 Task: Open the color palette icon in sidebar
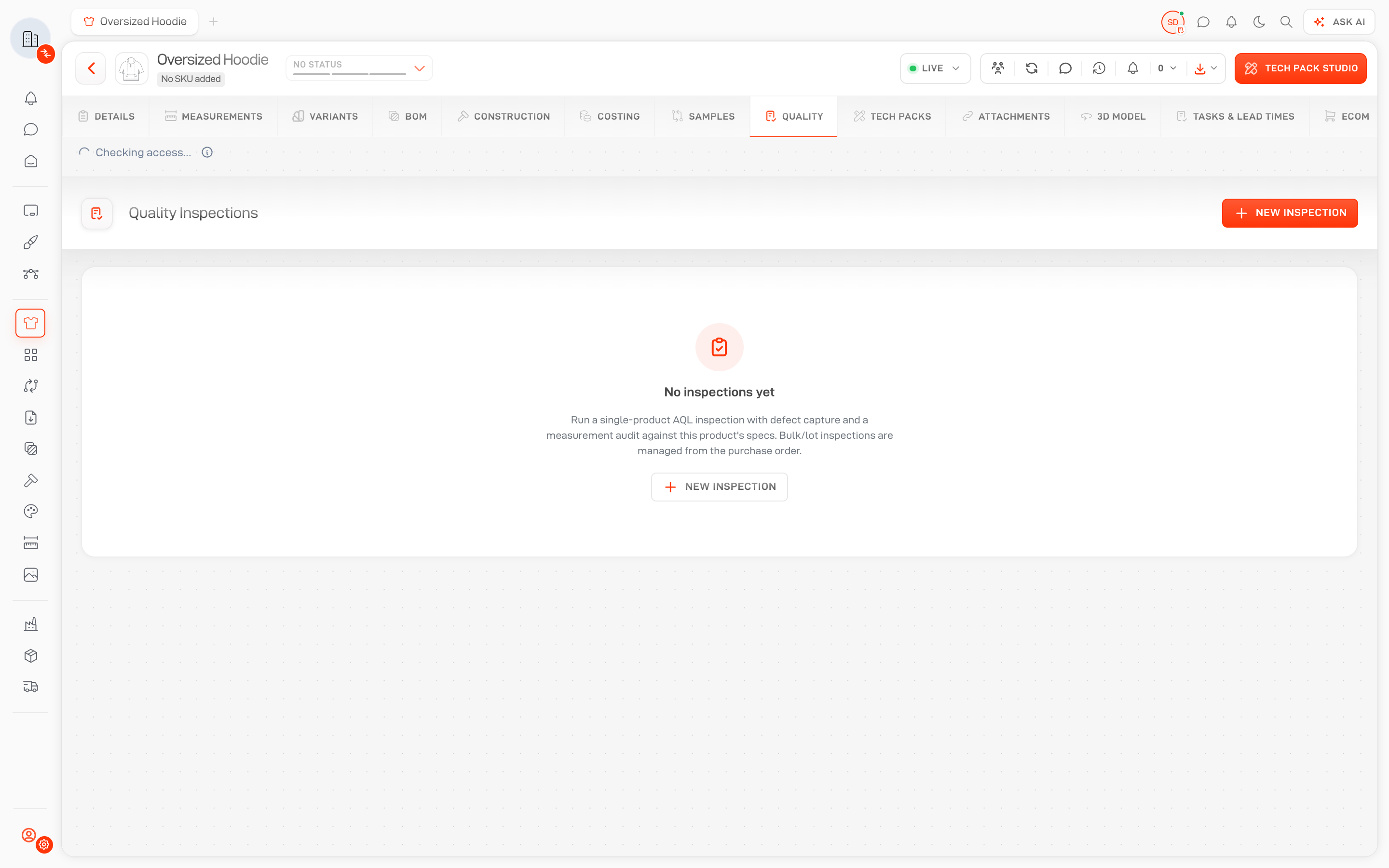click(x=31, y=511)
